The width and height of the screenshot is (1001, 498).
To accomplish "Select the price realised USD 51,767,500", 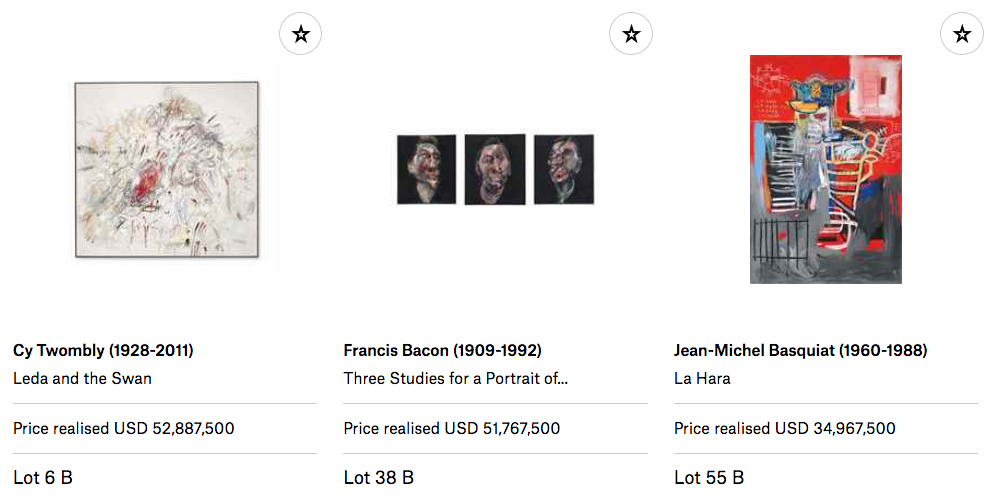I will tap(452, 429).
